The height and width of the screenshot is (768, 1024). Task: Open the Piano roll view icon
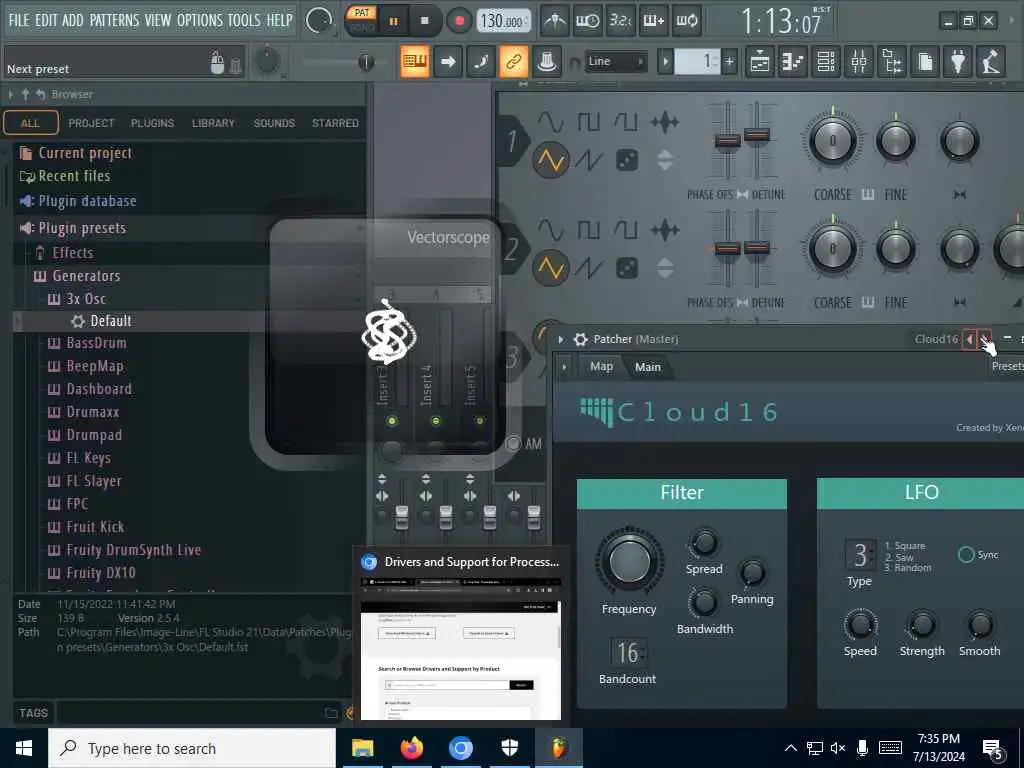pos(793,61)
